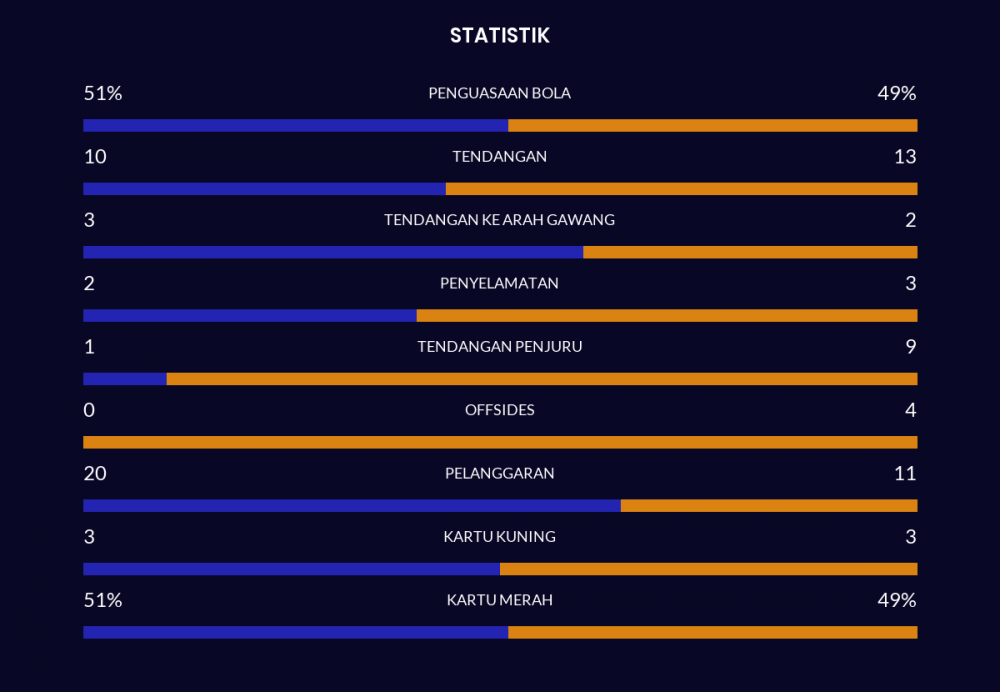The width and height of the screenshot is (1000, 692).
Task: Select the PENGUASAAN BOLA label
Action: coord(499,93)
